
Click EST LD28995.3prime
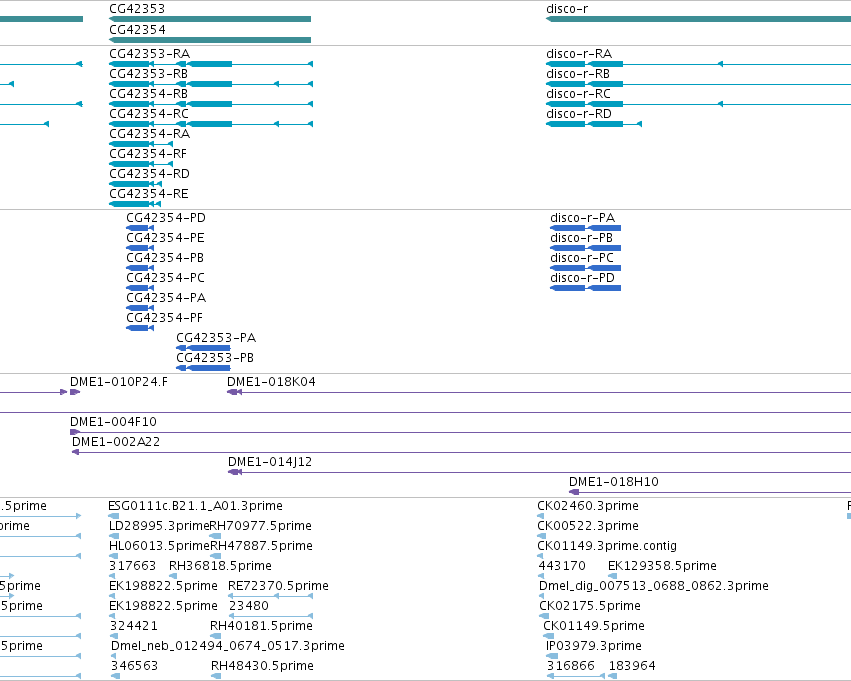pos(113,536)
